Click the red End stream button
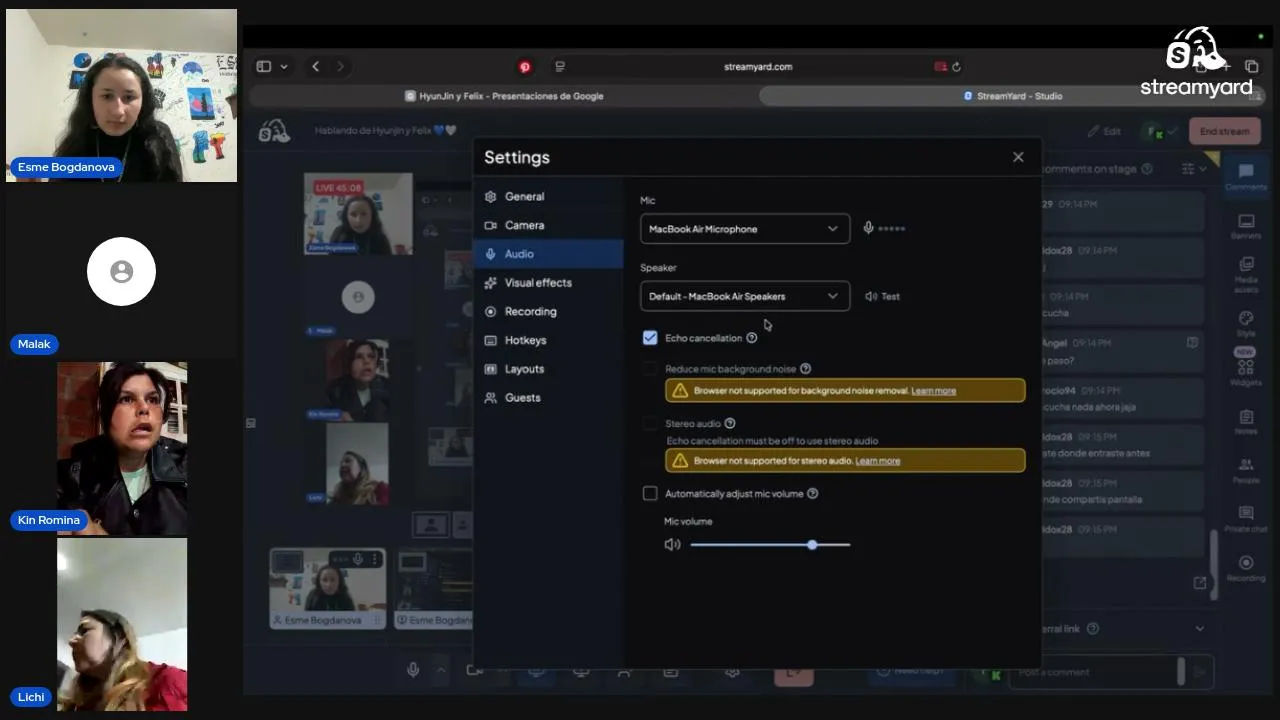Screen dimensions: 1280x720 1224,131
